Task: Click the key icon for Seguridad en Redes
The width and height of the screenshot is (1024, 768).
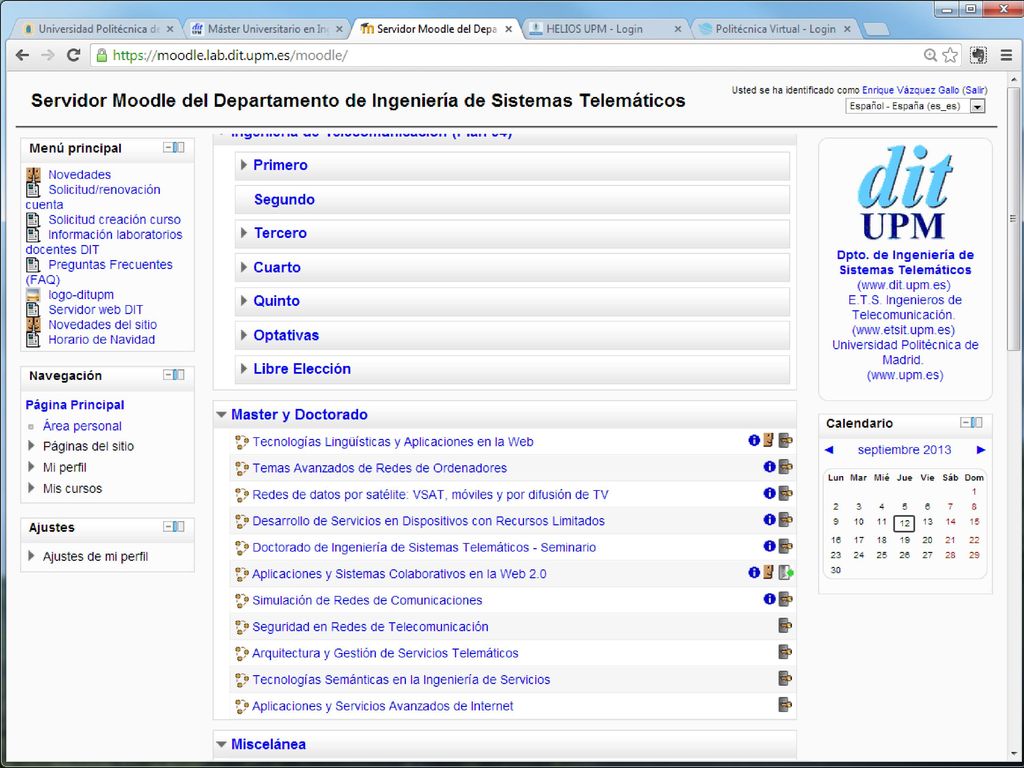Action: coord(786,626)
